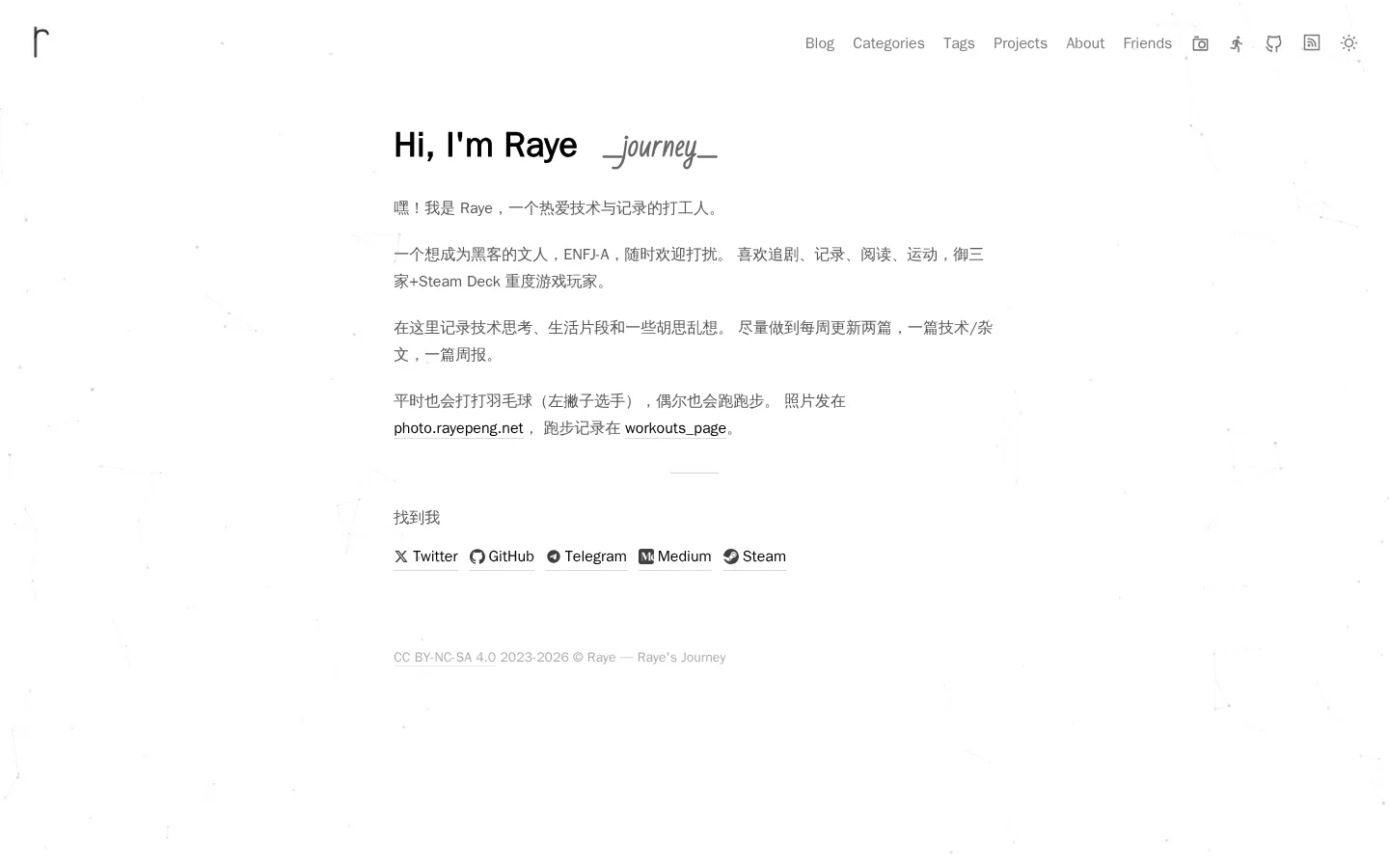1389x868 pixels.
Task: Open the running workouts icon
Action: [1237, 43]
